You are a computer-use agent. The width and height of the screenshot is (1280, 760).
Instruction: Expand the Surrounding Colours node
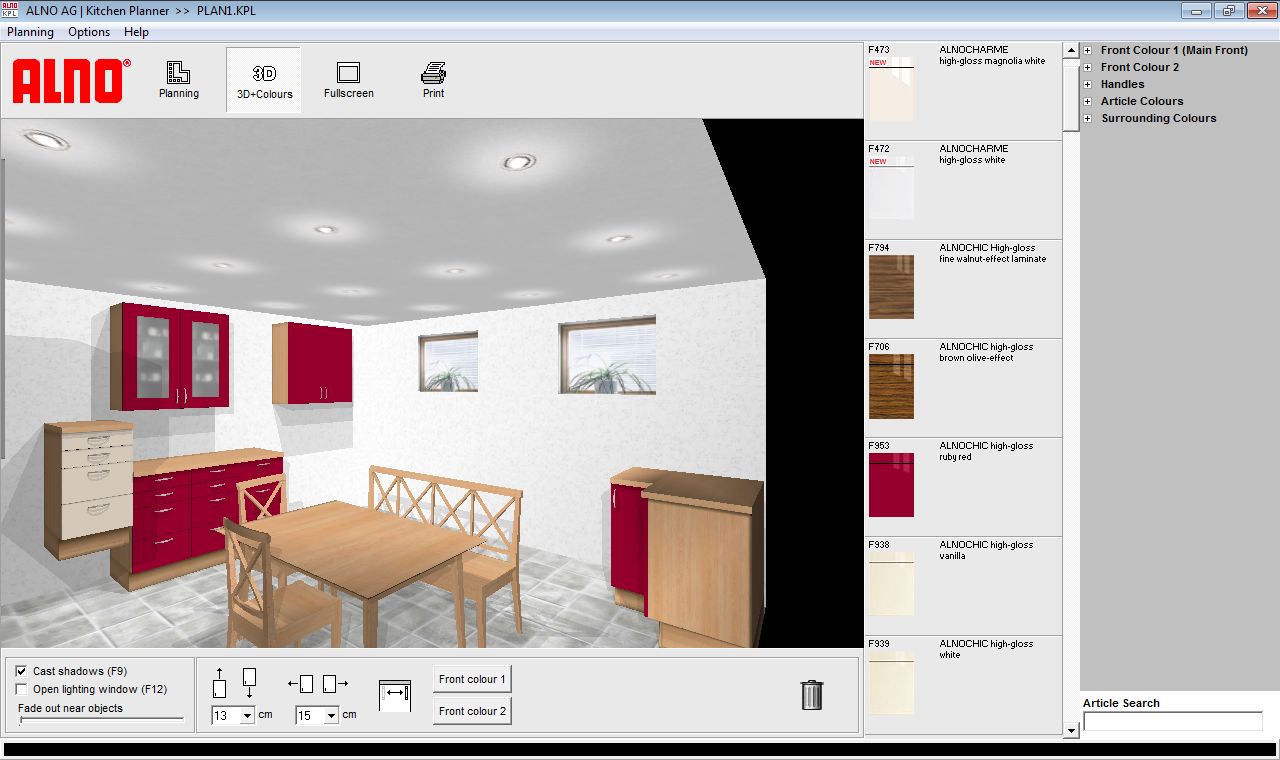(x=1088, y=118)
